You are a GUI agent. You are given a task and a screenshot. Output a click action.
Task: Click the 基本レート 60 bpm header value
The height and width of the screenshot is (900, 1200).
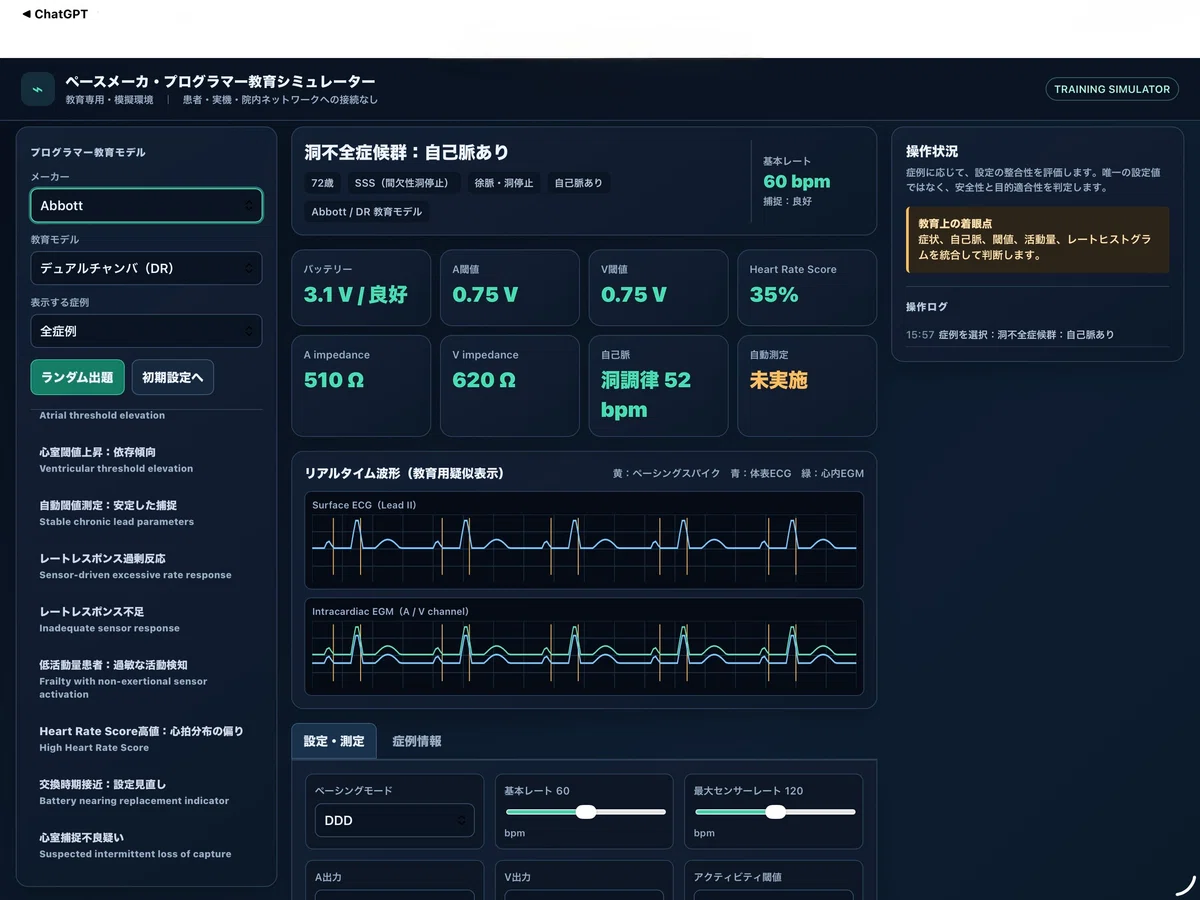[796, 181]
